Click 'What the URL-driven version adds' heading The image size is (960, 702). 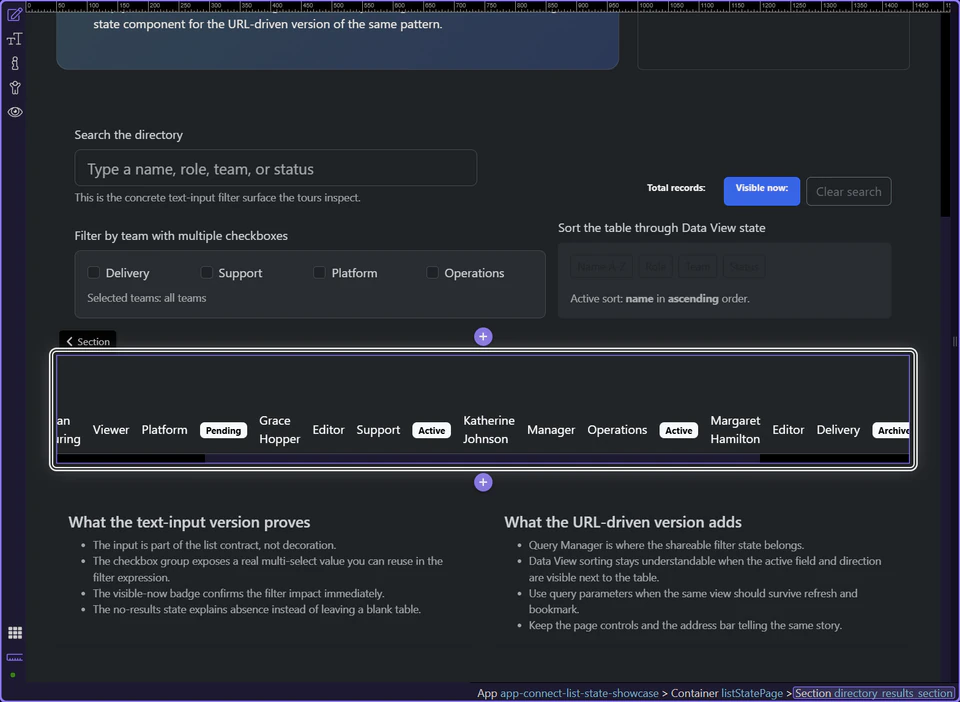(x=623, y=522)
